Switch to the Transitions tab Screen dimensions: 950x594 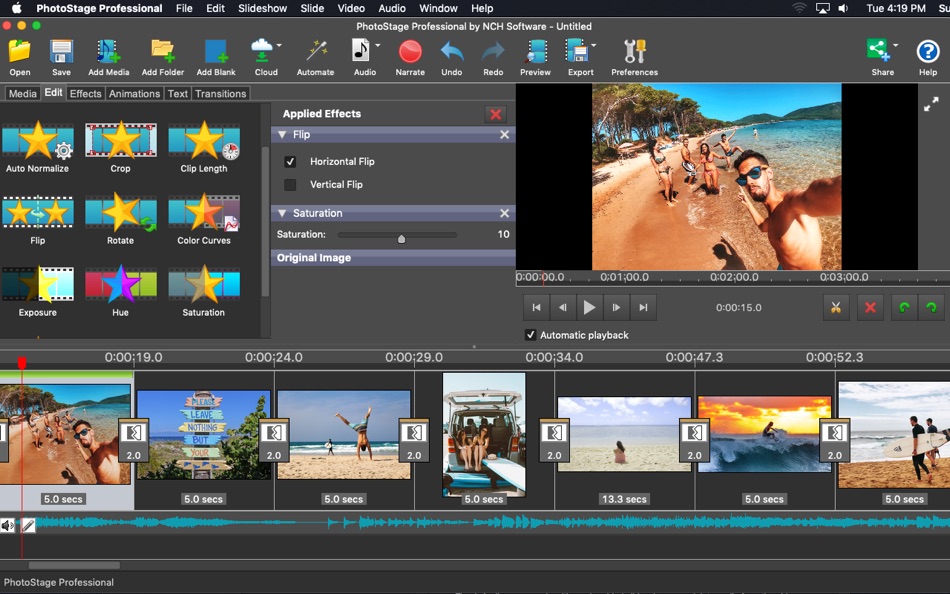tap(220, 93)
